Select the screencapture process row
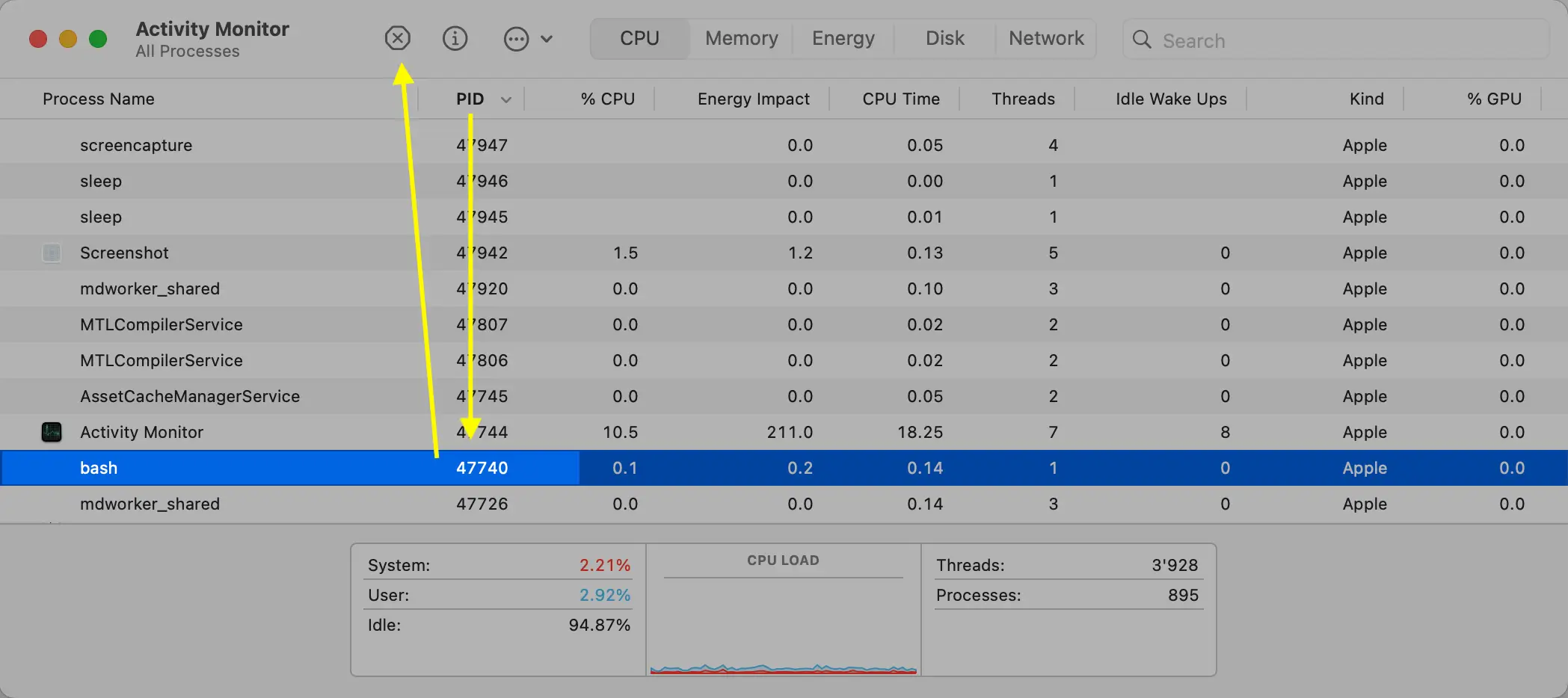The height and width of the screenshot is (698, 1568). click(784, 145)
